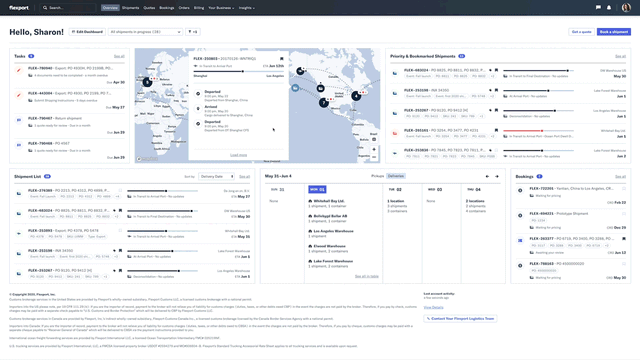
Task: Toggle bookmark on FLEX-722301 booking
Action: pos(624,189)
